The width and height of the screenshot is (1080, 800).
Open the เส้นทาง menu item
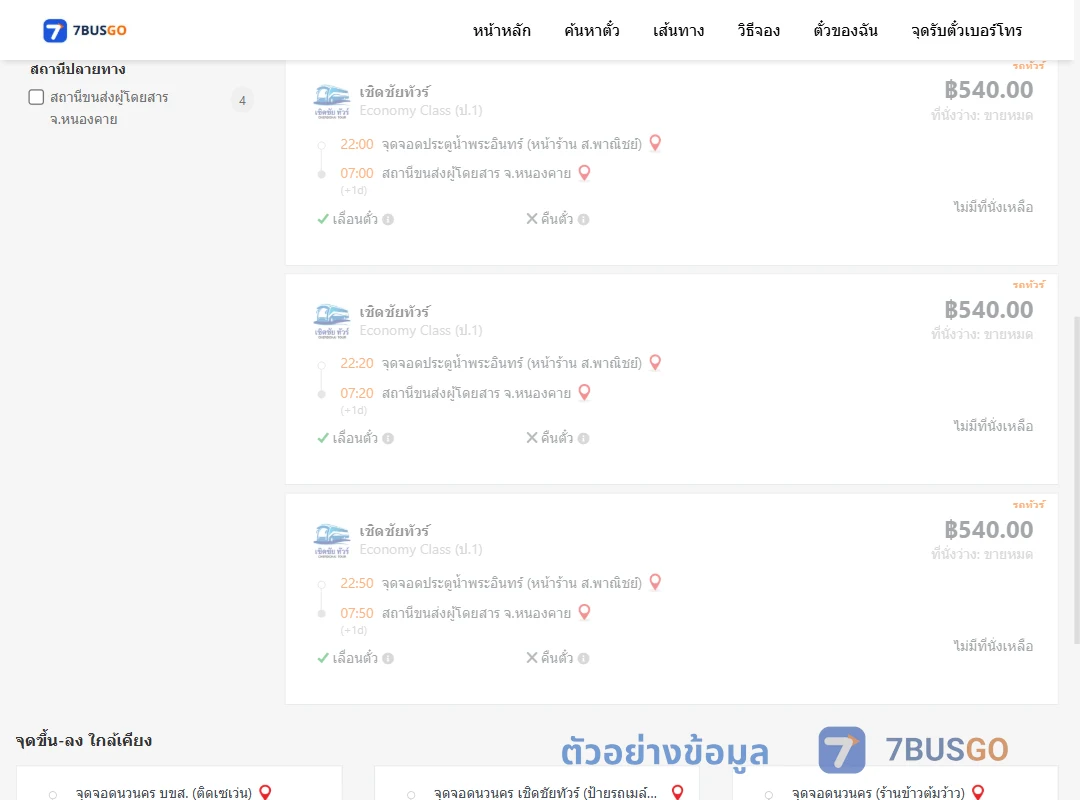pos(678,30)
